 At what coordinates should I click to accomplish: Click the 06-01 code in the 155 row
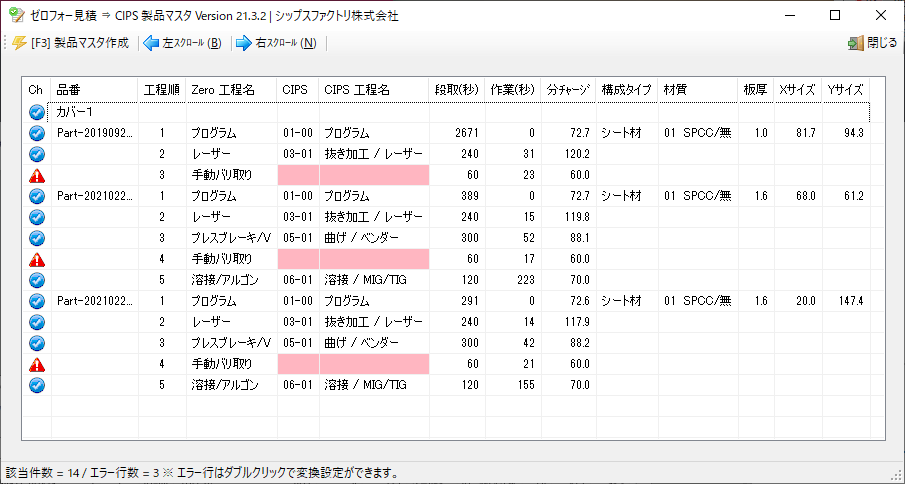point(298,385)
